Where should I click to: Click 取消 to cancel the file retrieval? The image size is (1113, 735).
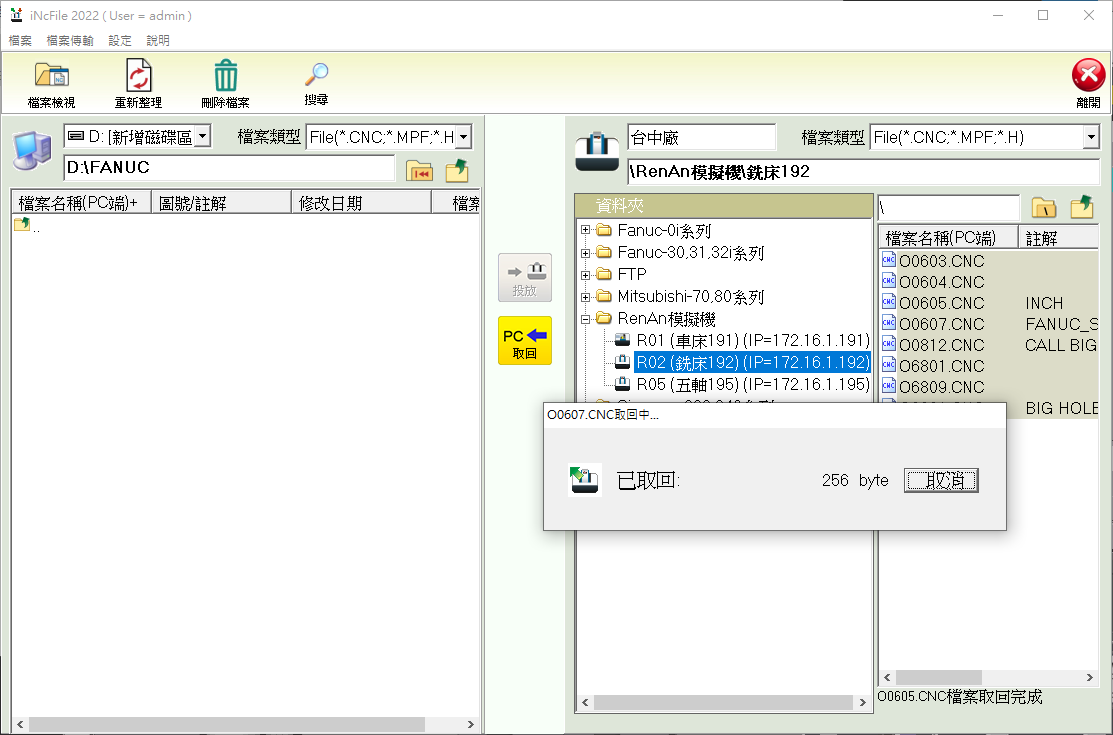point(941,480)
